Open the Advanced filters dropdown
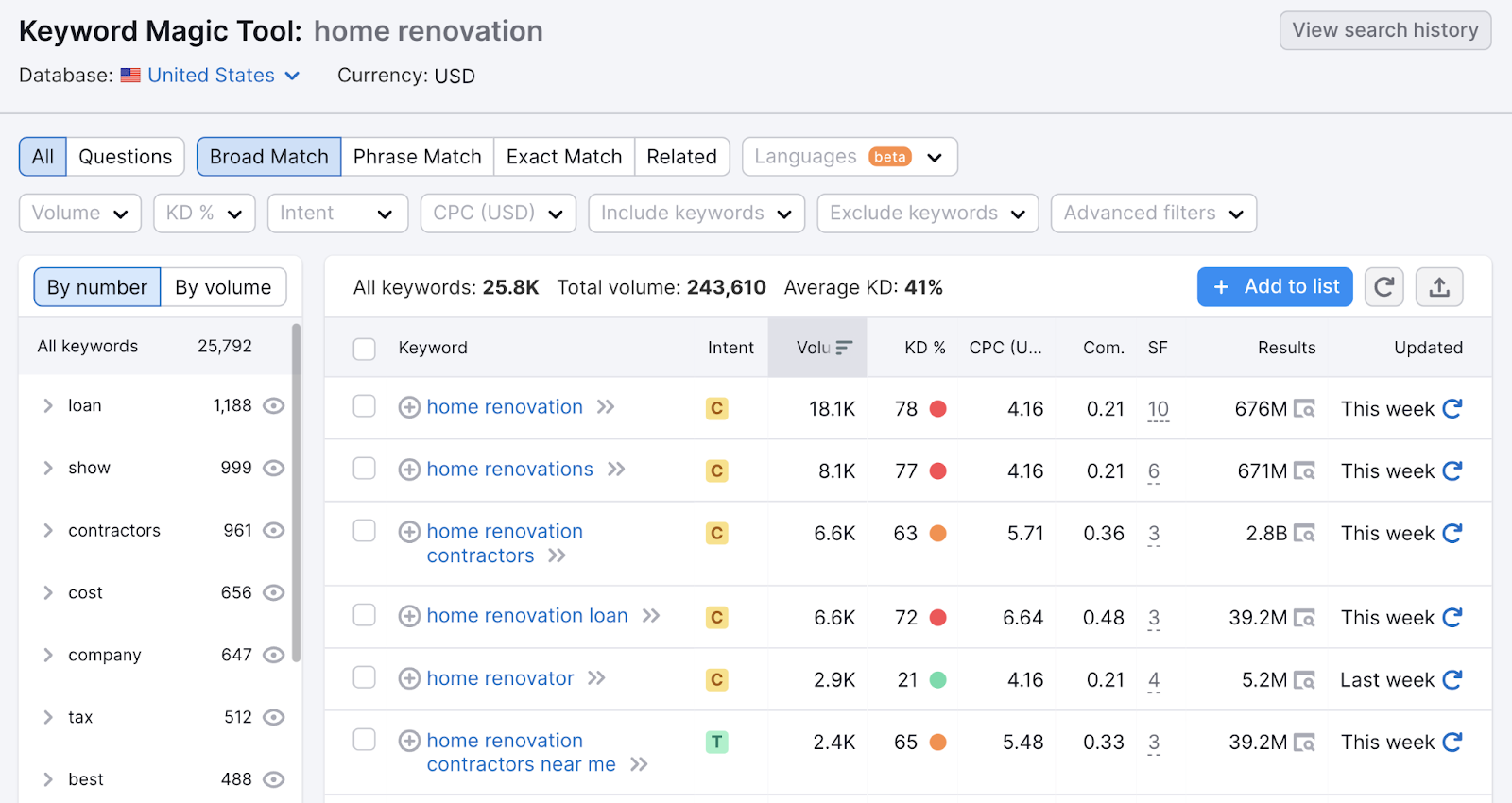The height and width of the screenshot is (803, 1512). (x=1154, y=214)
